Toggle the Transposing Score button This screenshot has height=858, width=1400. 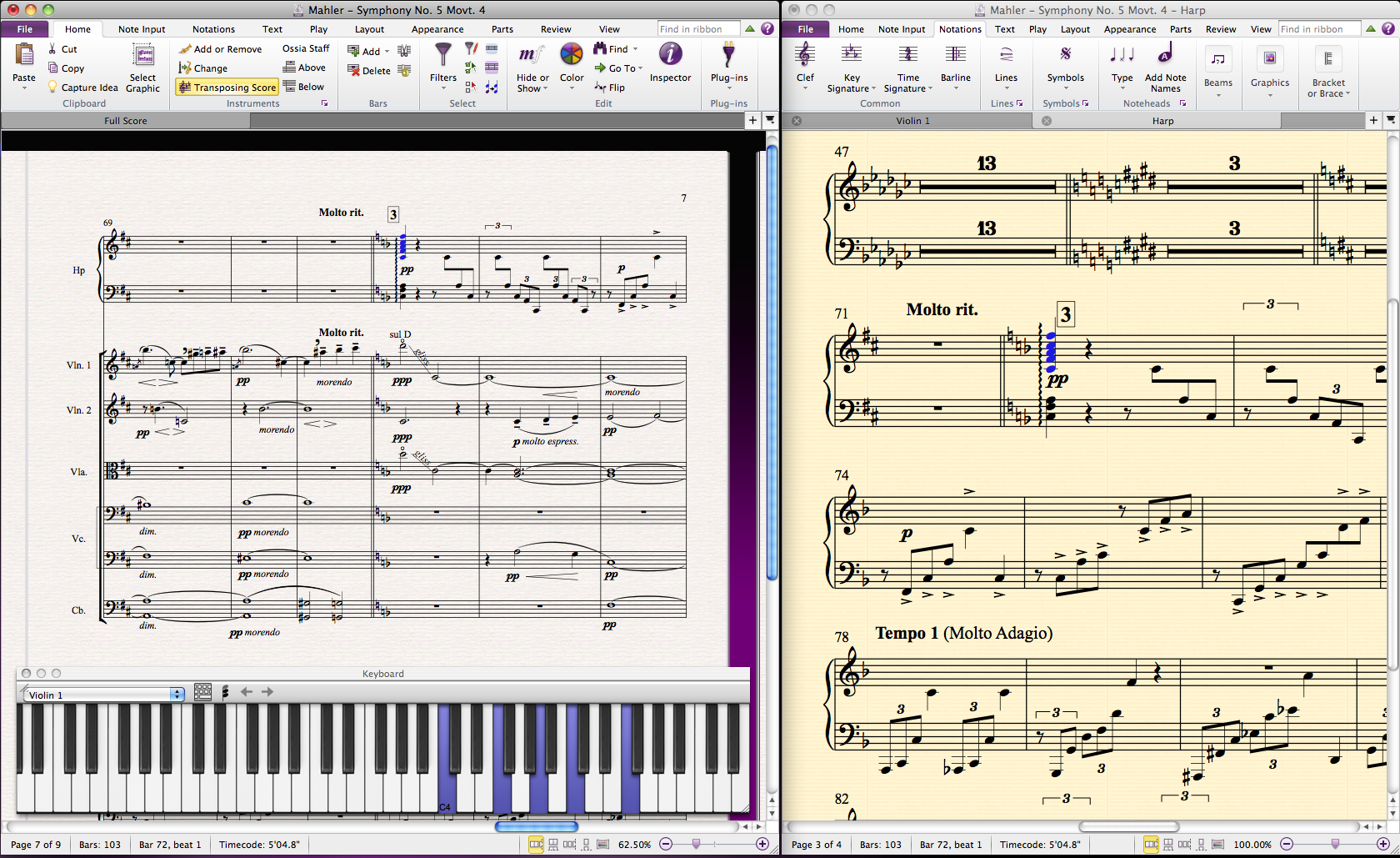pyautogui.click(x=227, y=87)
